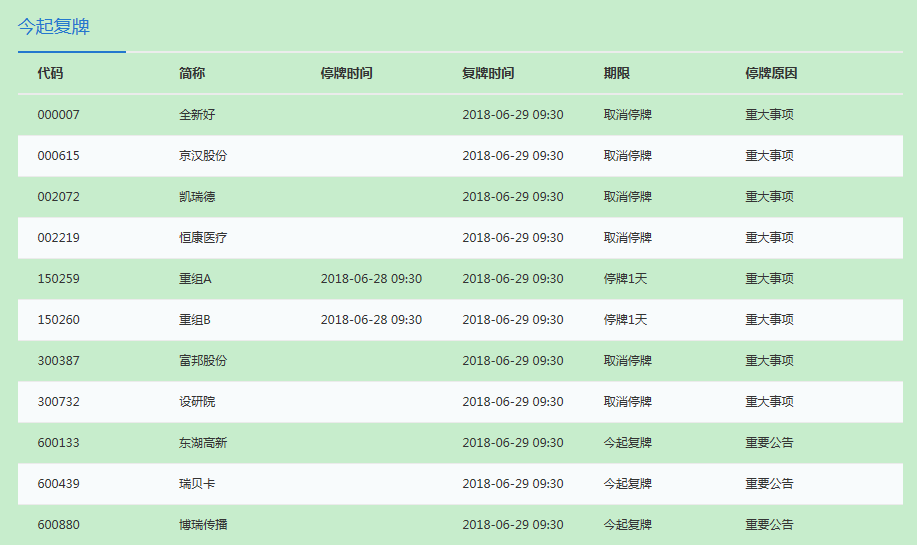Open stock code 000007

(x=58, y=115)
